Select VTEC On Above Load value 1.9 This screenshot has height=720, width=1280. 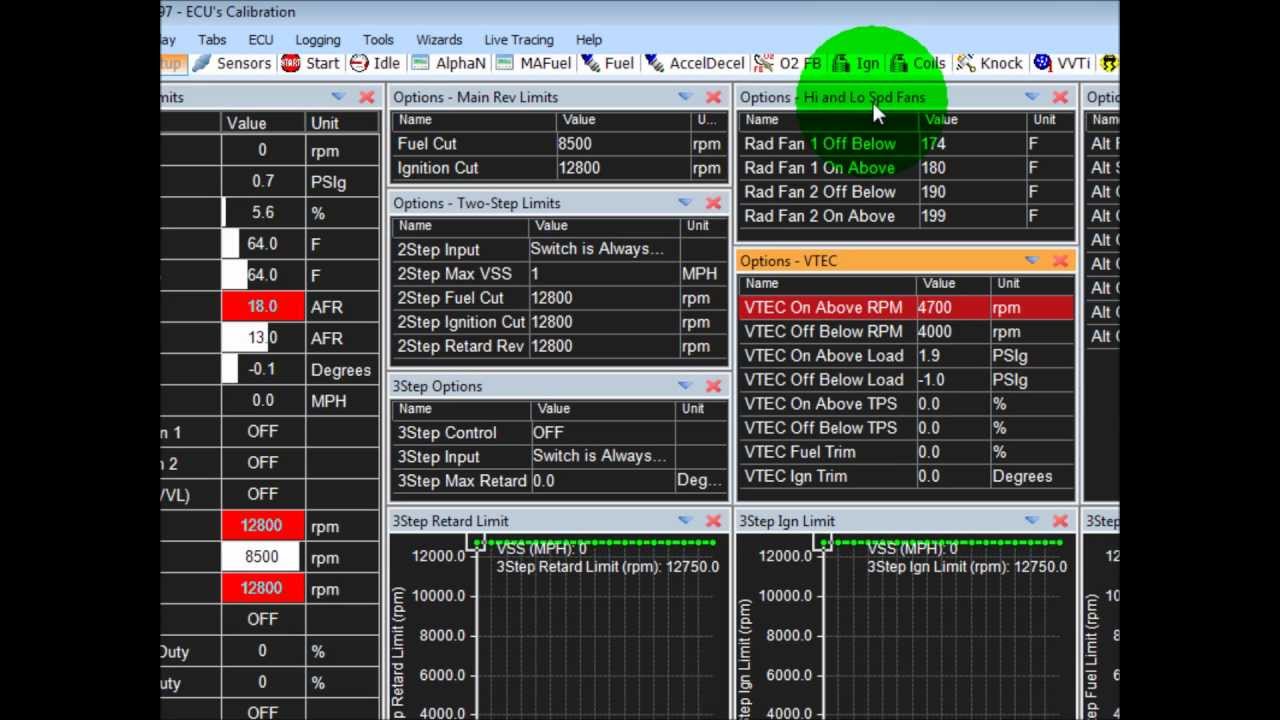click(x=951, y=356)
